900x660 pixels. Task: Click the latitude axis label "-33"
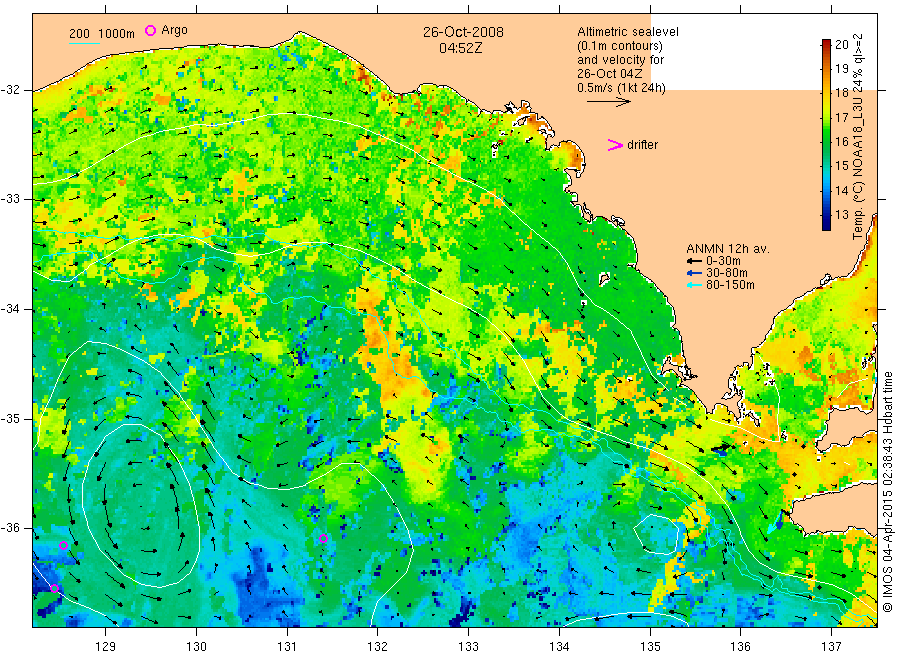pos(11,199)
